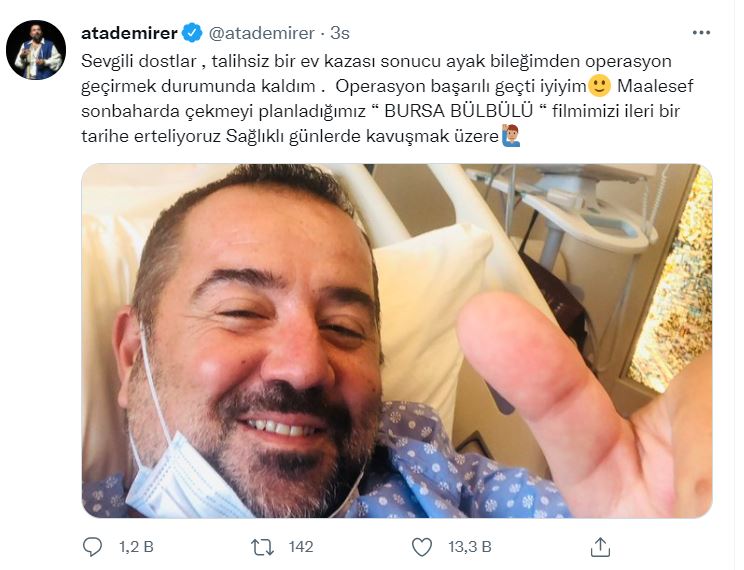This screenshot has width=744, height=570.
Task: Click the raising-hand man emoji after üzere
Action: (511, 136)
